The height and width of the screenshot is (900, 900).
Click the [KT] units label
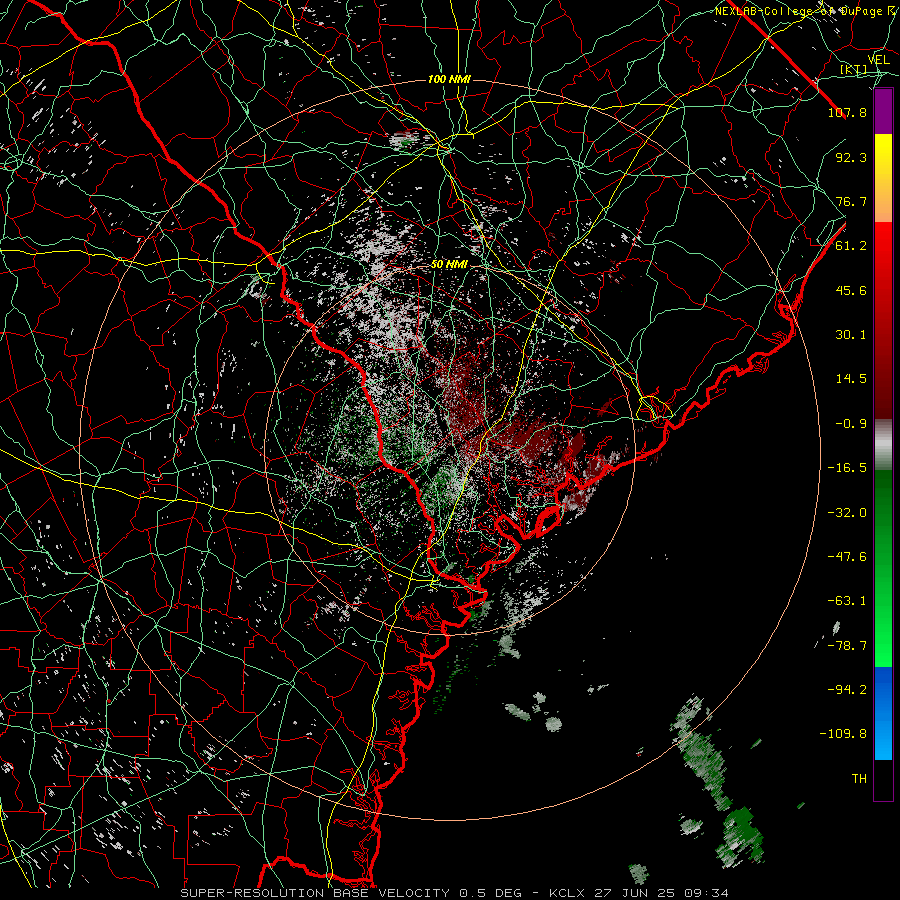pos(854,70)
